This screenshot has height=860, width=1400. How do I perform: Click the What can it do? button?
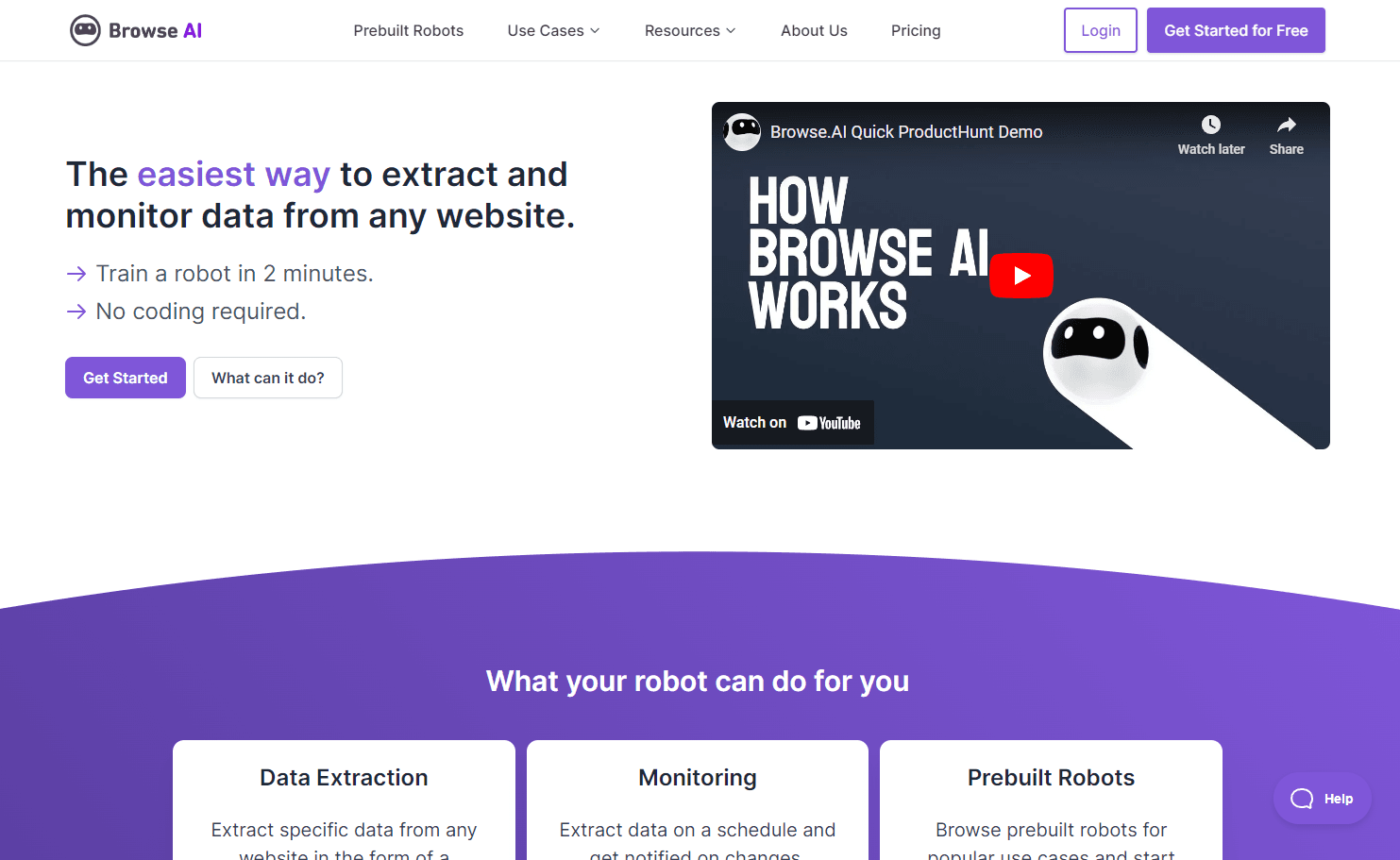point(268,378)
